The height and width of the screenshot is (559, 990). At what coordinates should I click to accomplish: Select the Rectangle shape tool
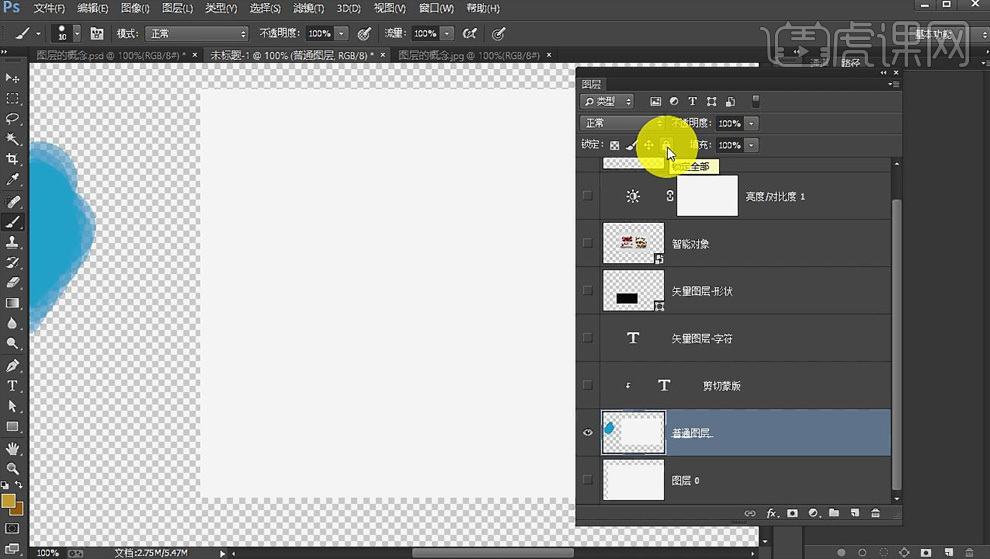click(12, 426)
